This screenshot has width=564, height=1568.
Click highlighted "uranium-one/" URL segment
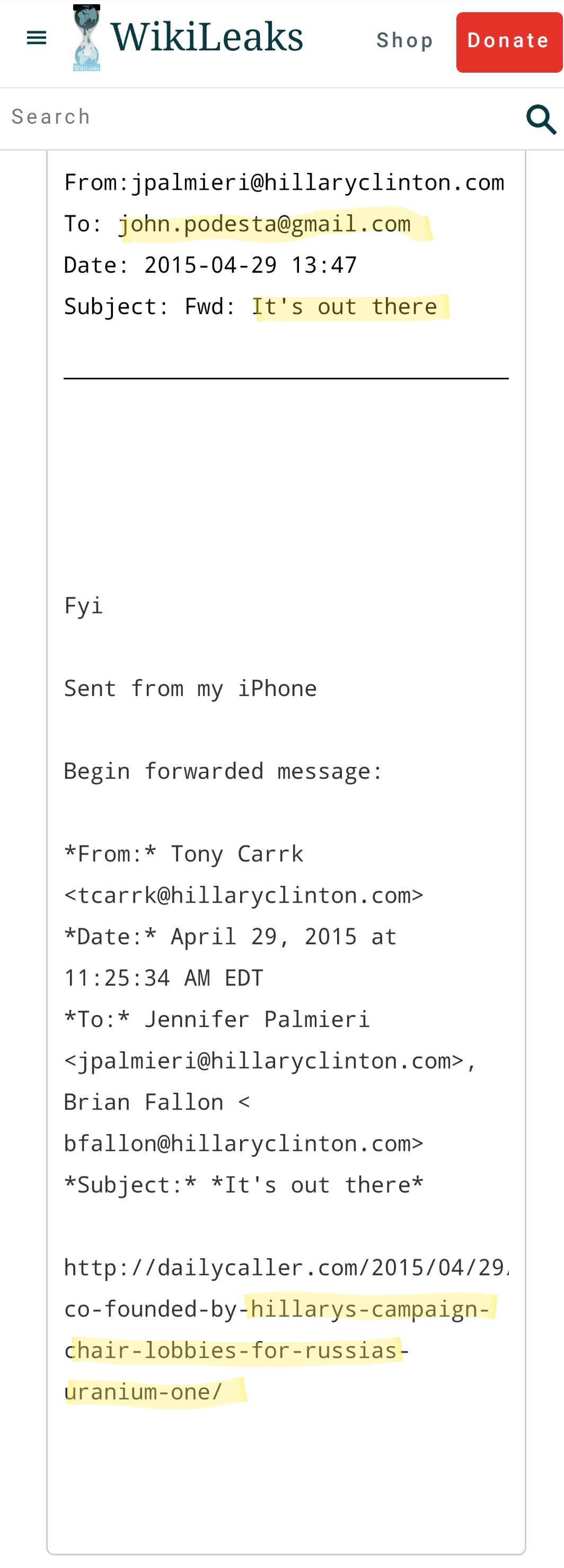point(144,1392)
